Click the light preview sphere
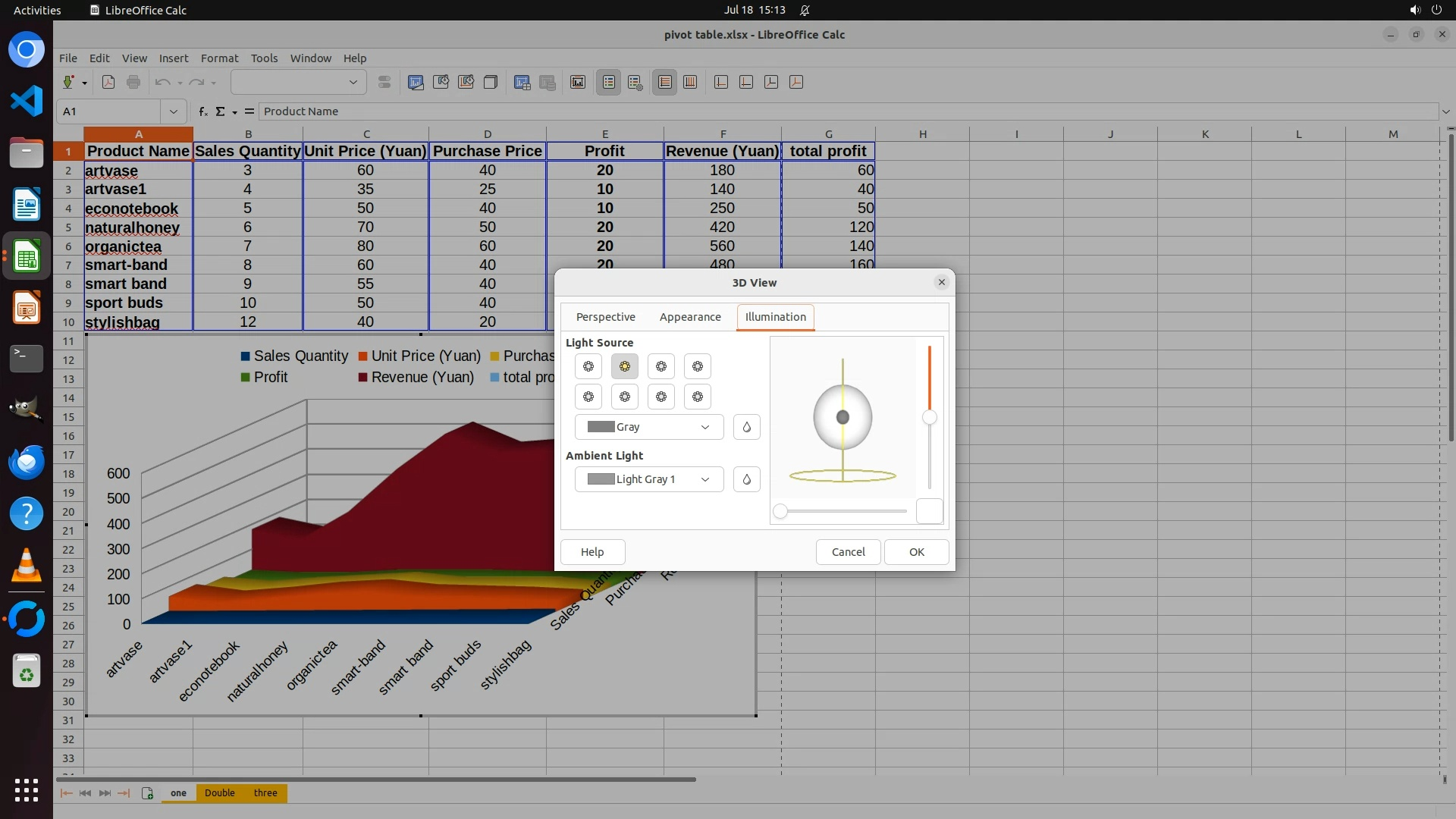This screenshot has height=819, width=1456. coord(843,418)
